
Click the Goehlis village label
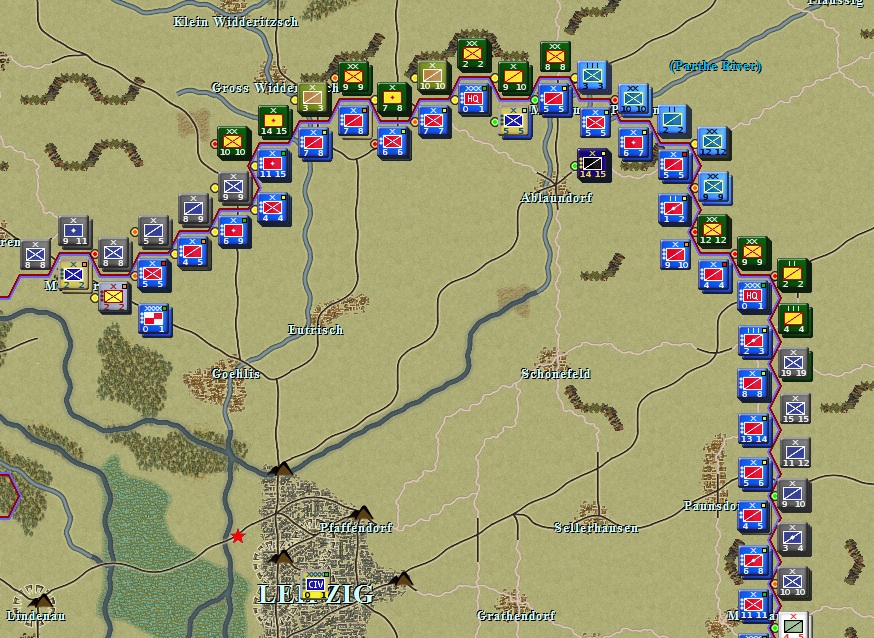[x=236, y=373]
